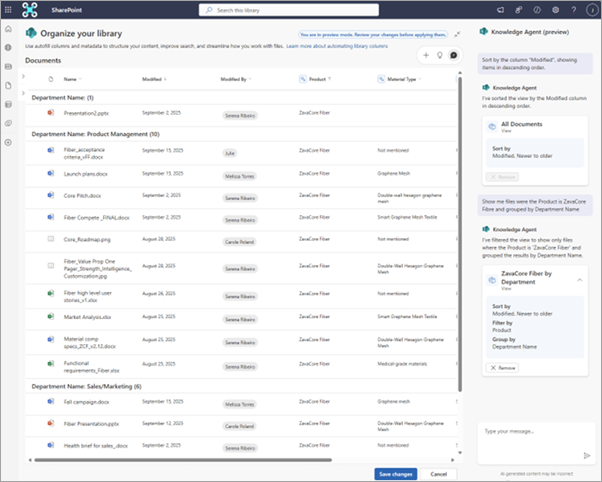Click the vertical scrollbar of the documents list
The image size is (602, 482).
click(460, 234)
